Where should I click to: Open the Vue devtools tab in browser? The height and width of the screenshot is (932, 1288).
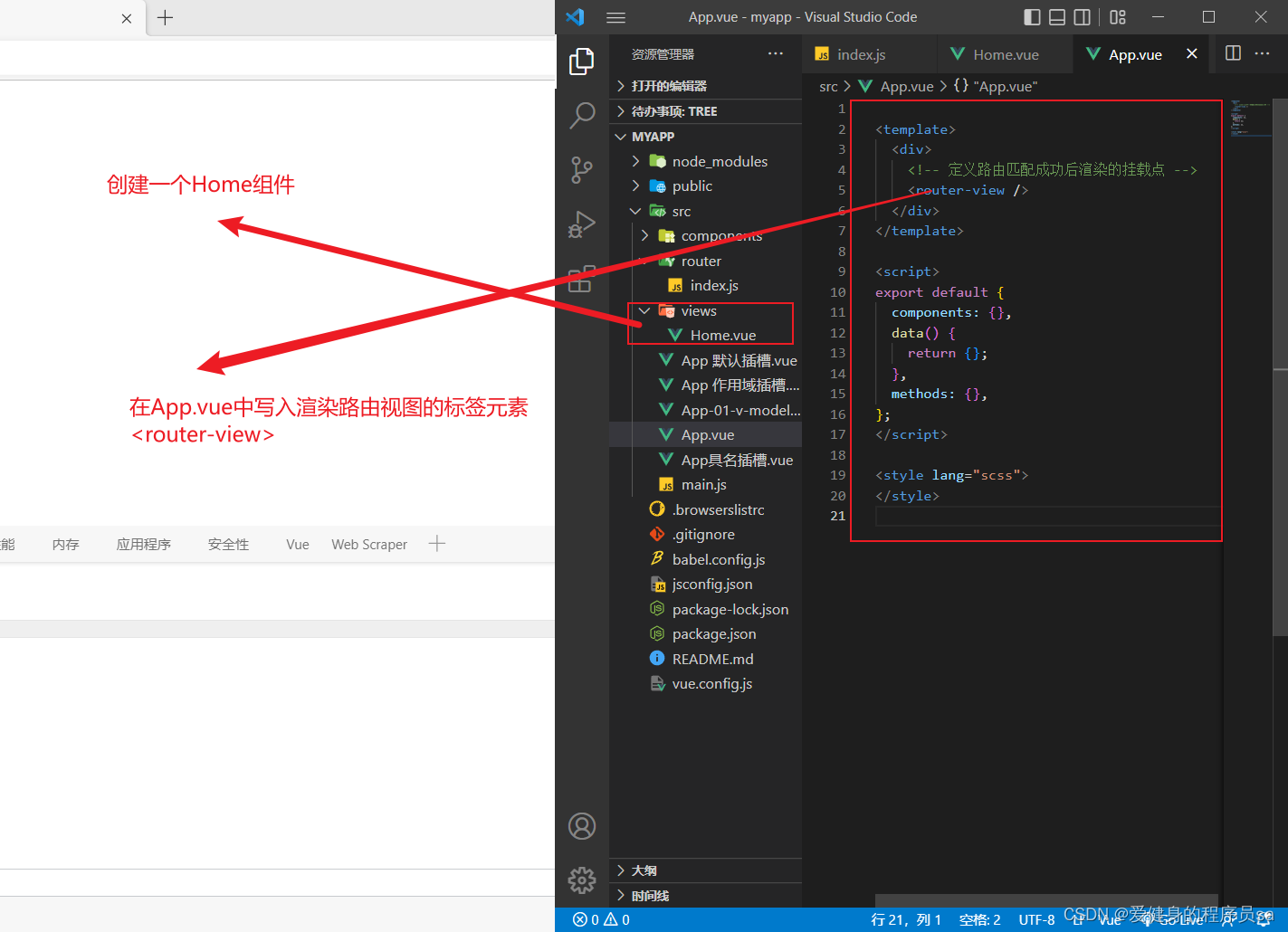click(x=298, y=544)
